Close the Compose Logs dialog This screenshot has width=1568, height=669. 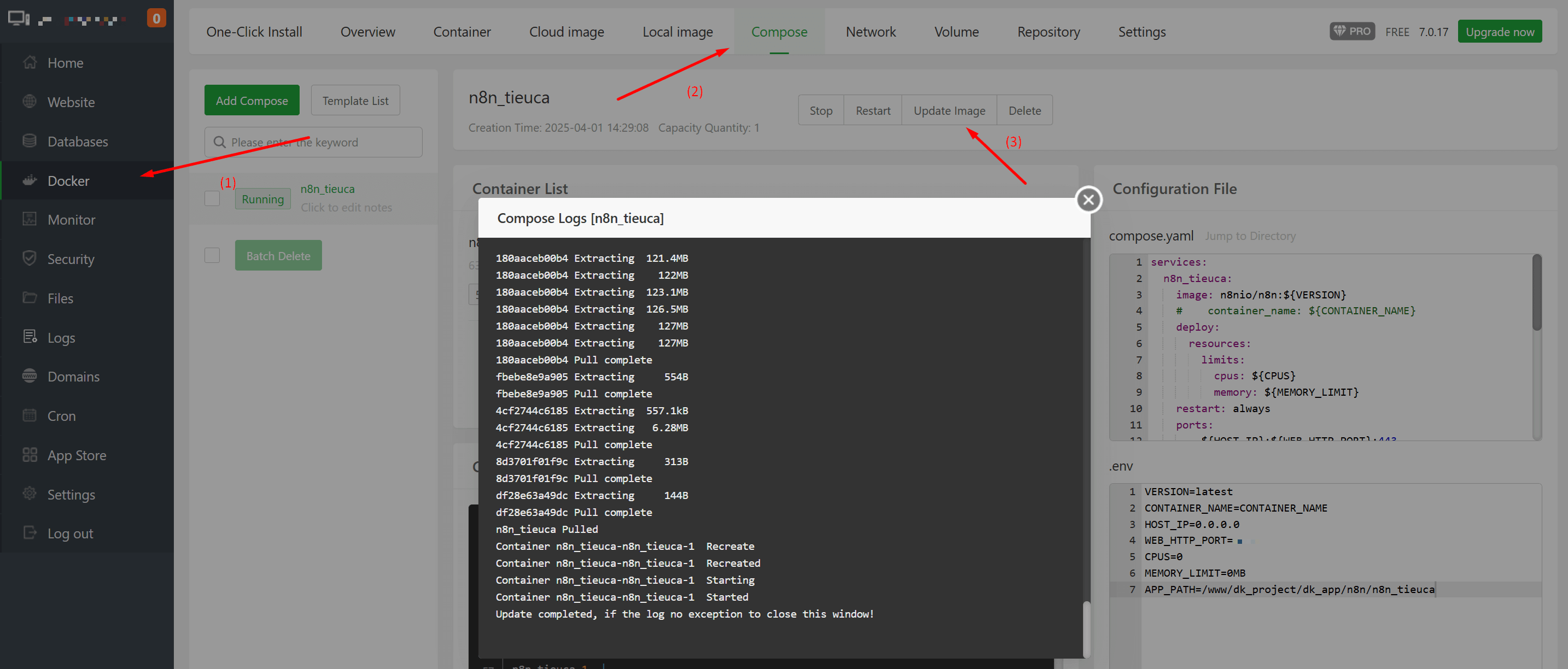pos(1088,199)
